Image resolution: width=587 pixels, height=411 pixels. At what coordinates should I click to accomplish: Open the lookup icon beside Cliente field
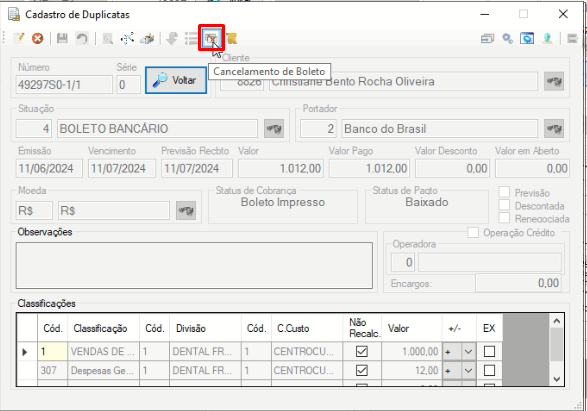[554, 81]
